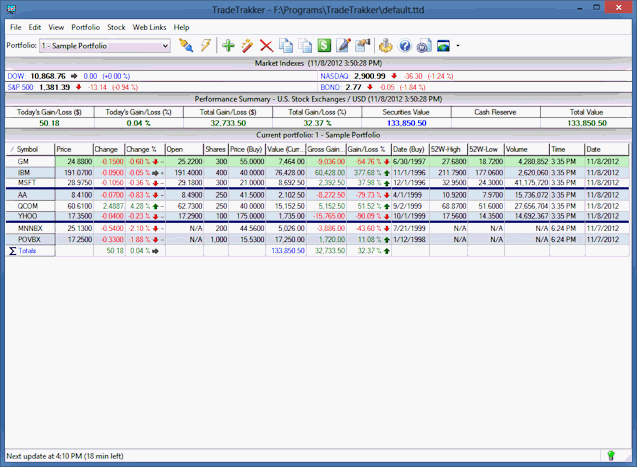Click the web browser globe icon
Screen dimensions: 637x467
point(443,45)
